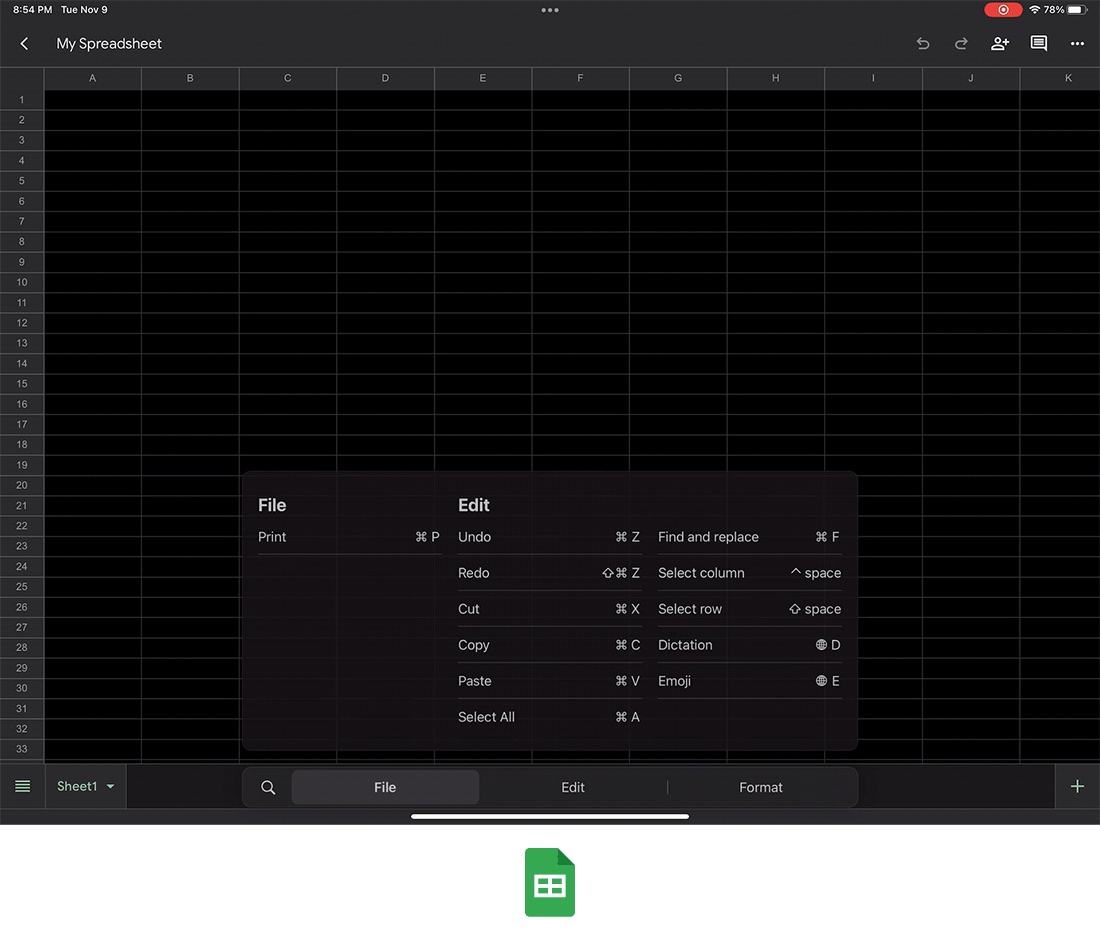
Task: Switch to the File shortcut group
Action: (385, 787)
